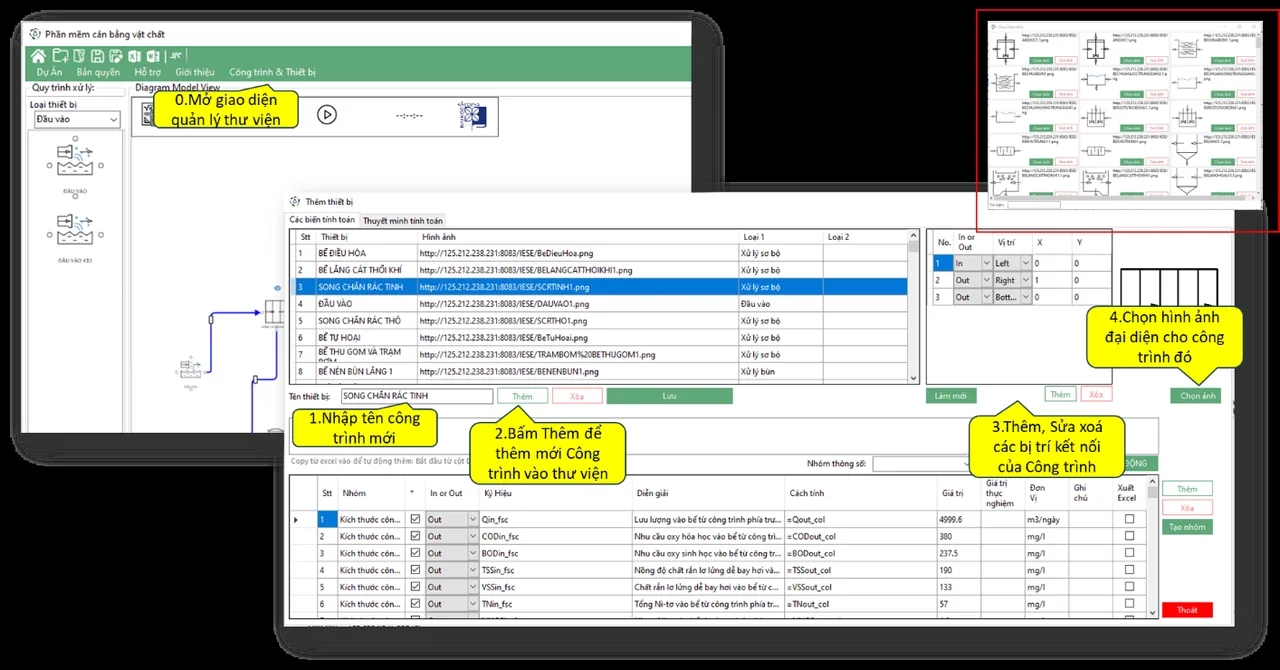
Task: Click the Chọn ảnh button
Action: 1196,396
